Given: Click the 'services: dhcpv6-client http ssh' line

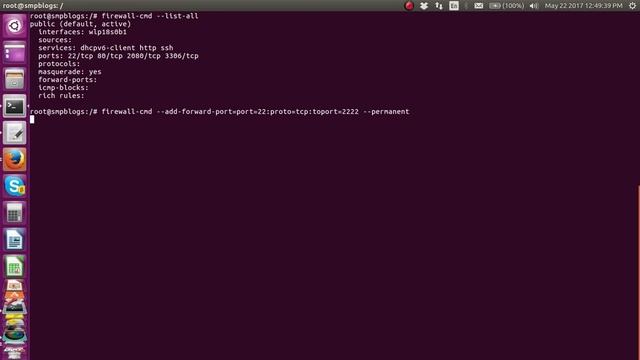Looking at the screenshot, I should point(106,48).
